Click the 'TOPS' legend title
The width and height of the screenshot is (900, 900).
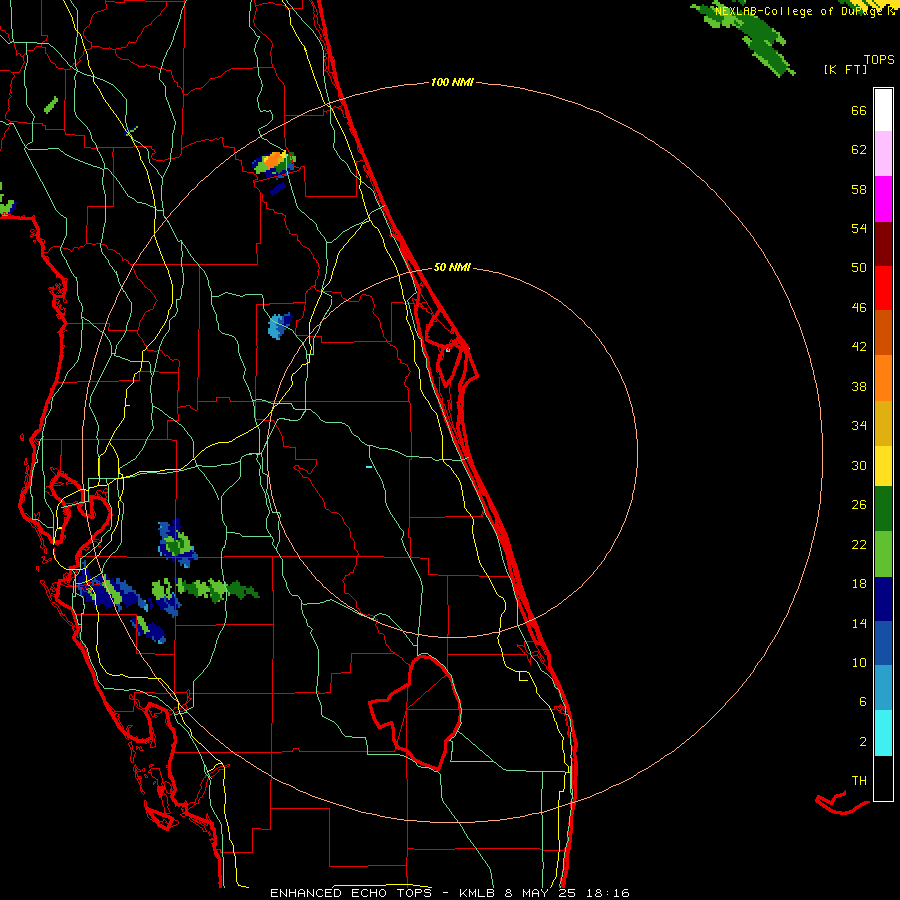point(879,60)
